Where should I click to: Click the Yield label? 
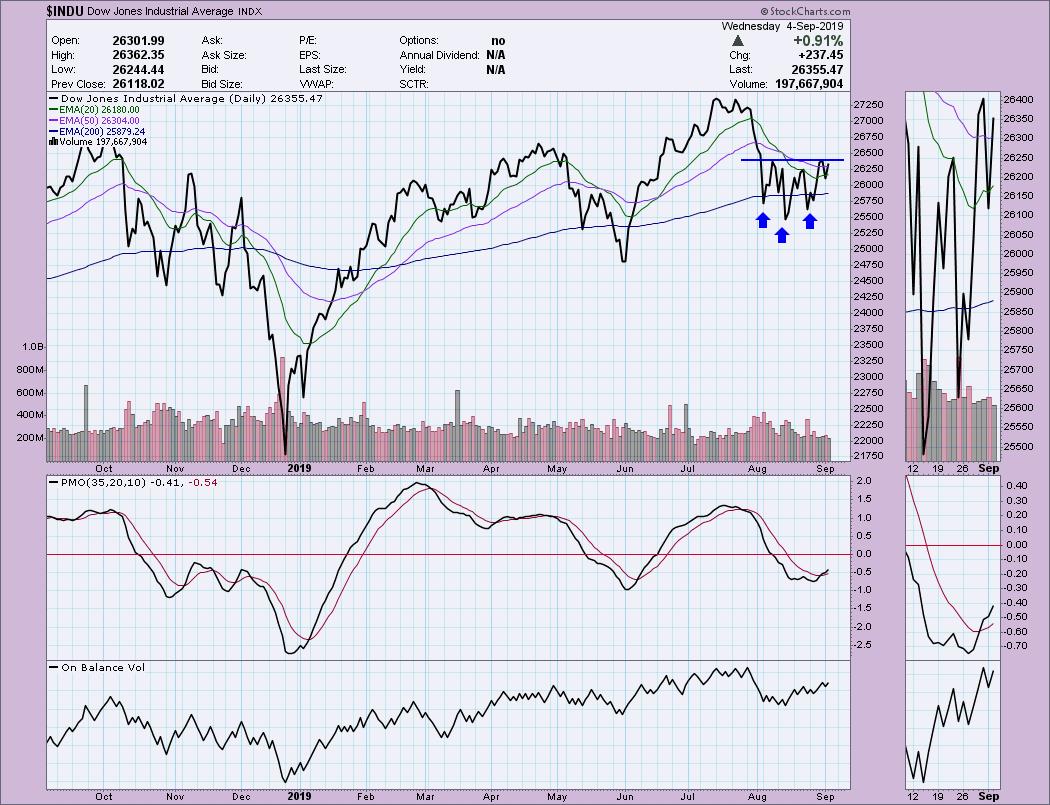(x=414, y=70)
